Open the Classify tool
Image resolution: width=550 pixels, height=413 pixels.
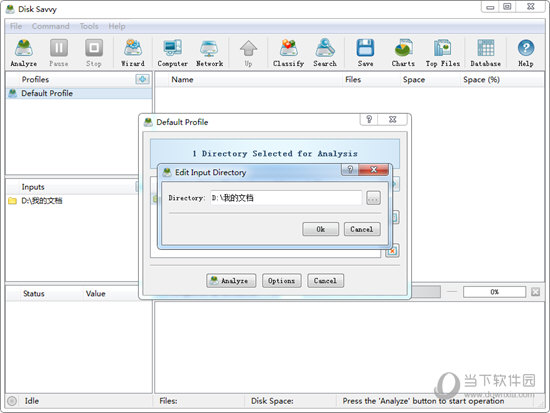288,53
